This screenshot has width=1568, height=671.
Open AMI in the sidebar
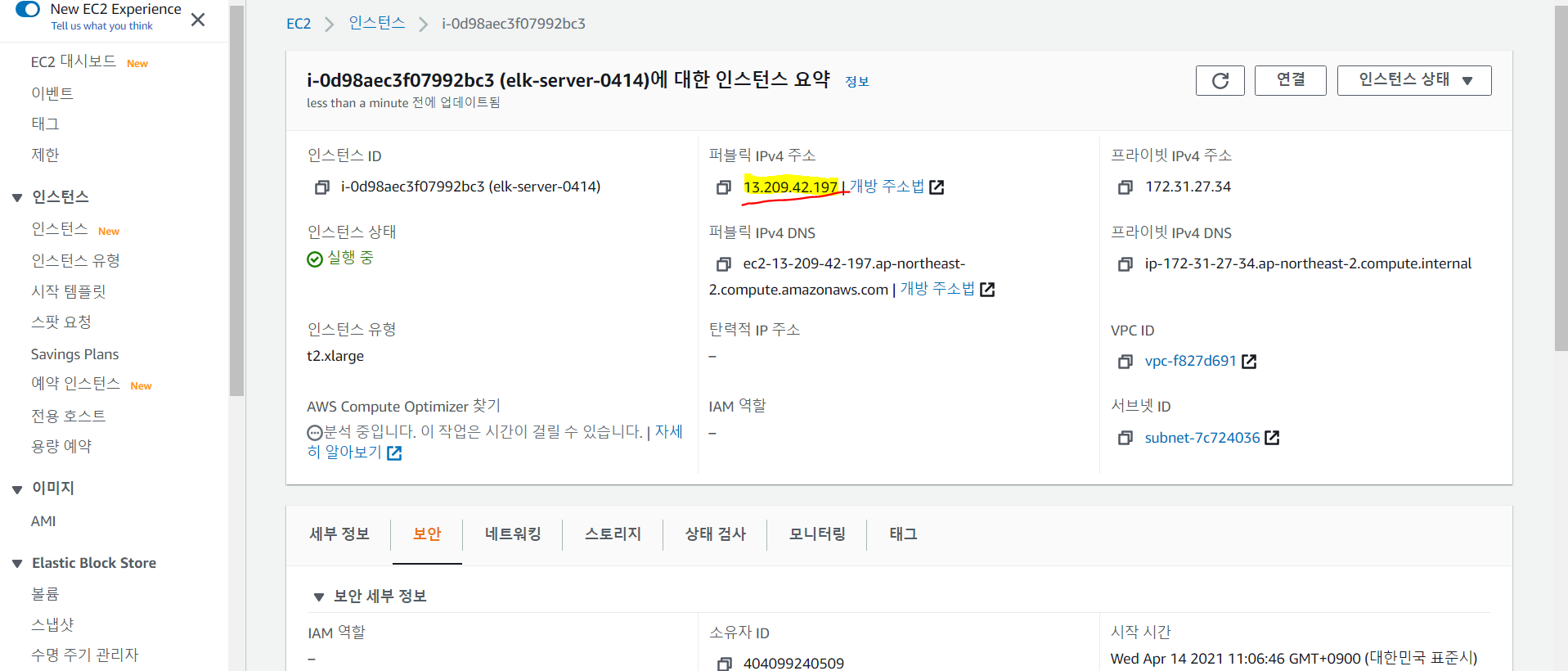[x=43, y=521]
